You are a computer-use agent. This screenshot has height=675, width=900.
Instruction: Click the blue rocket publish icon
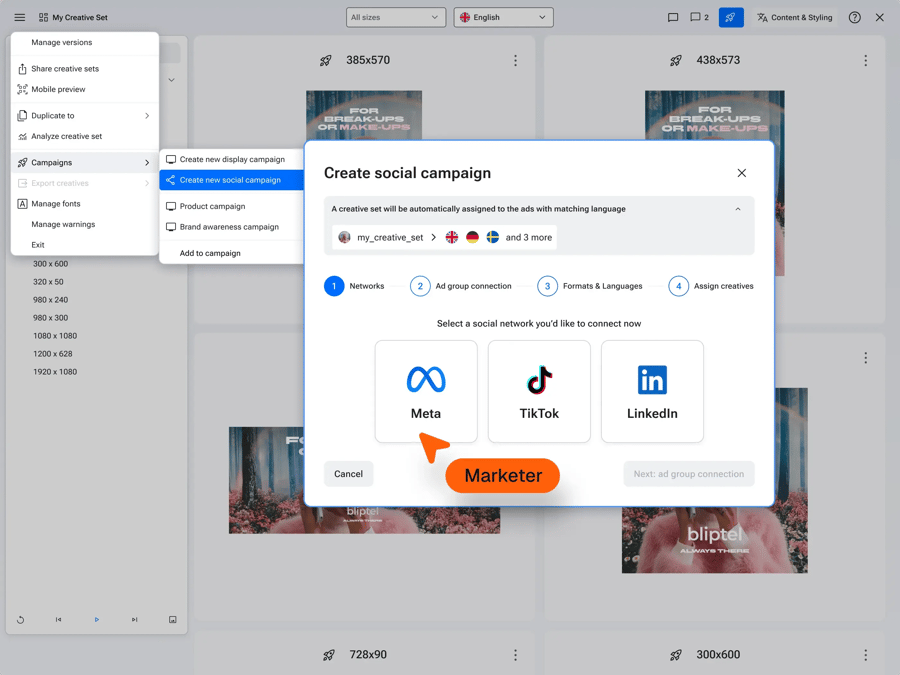(731, 17)
